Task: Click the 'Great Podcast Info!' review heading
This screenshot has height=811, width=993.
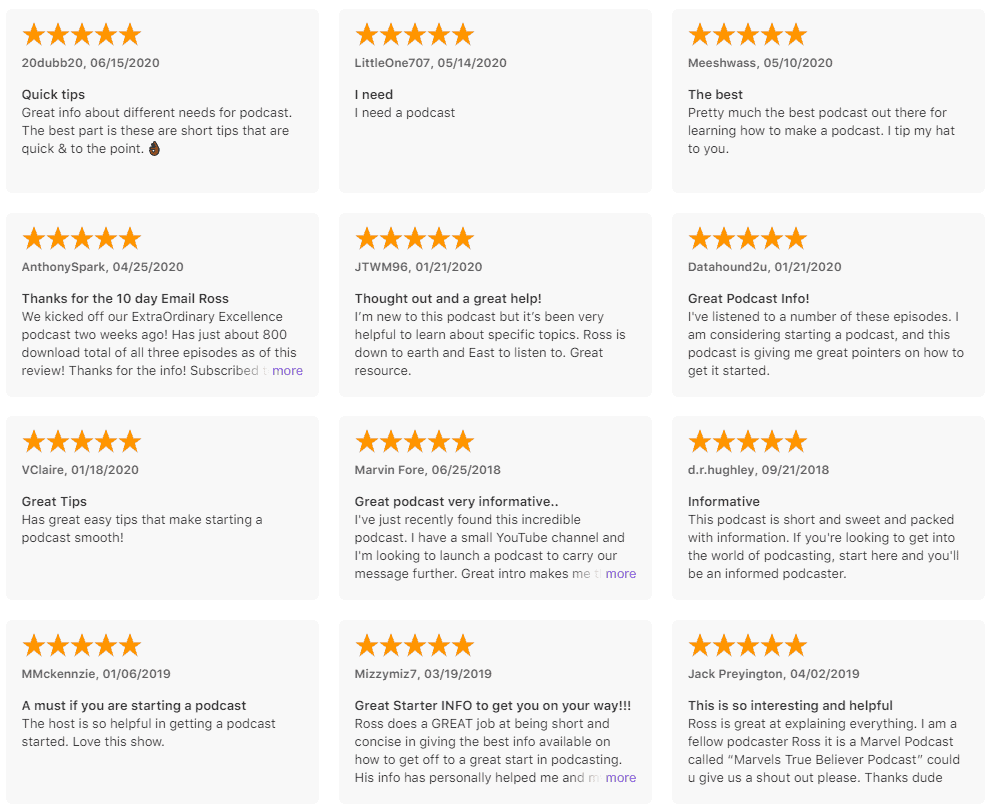Action: coord(749,299)
